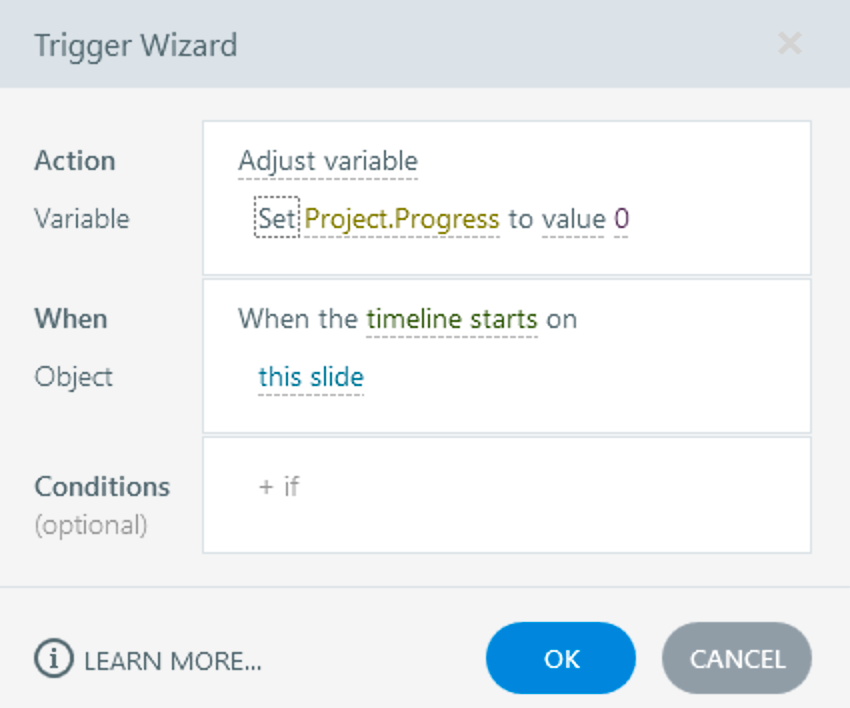
Task: Click the (optional) text under Conditions
Action: [x=91, y=525]
